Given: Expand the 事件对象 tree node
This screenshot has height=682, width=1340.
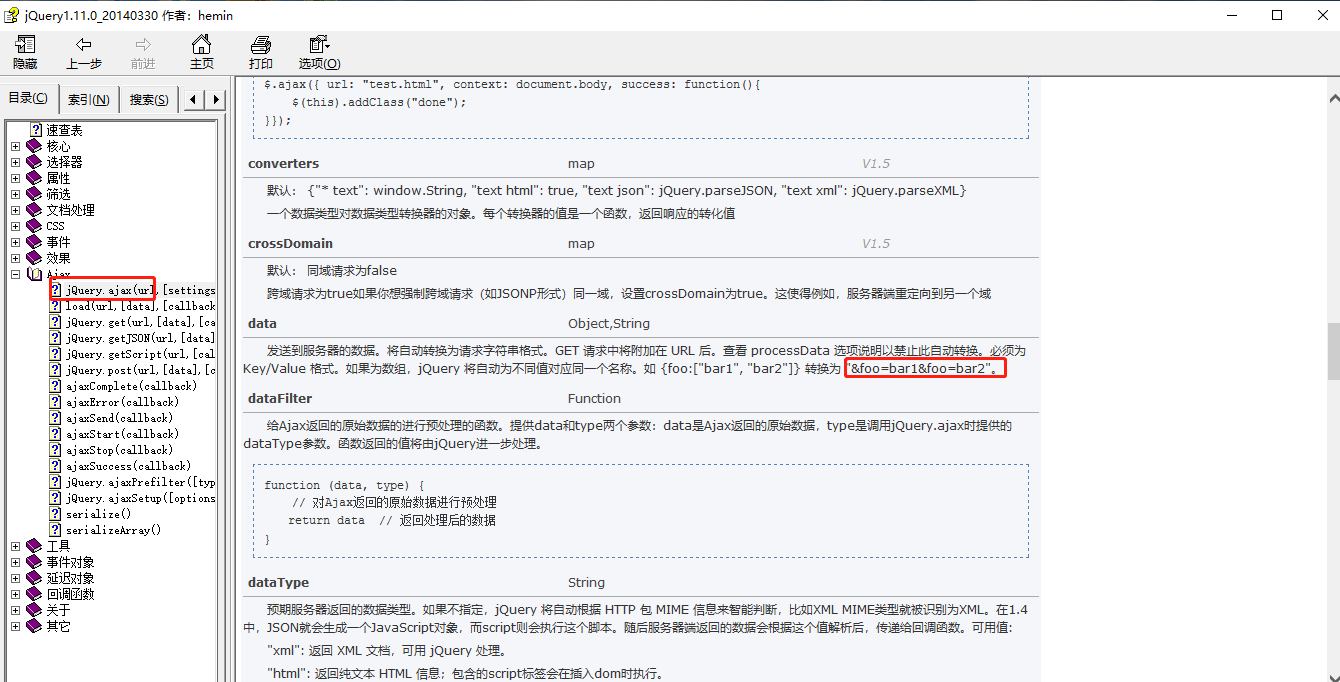Looking at the screenshot, I should pos(15,562).
